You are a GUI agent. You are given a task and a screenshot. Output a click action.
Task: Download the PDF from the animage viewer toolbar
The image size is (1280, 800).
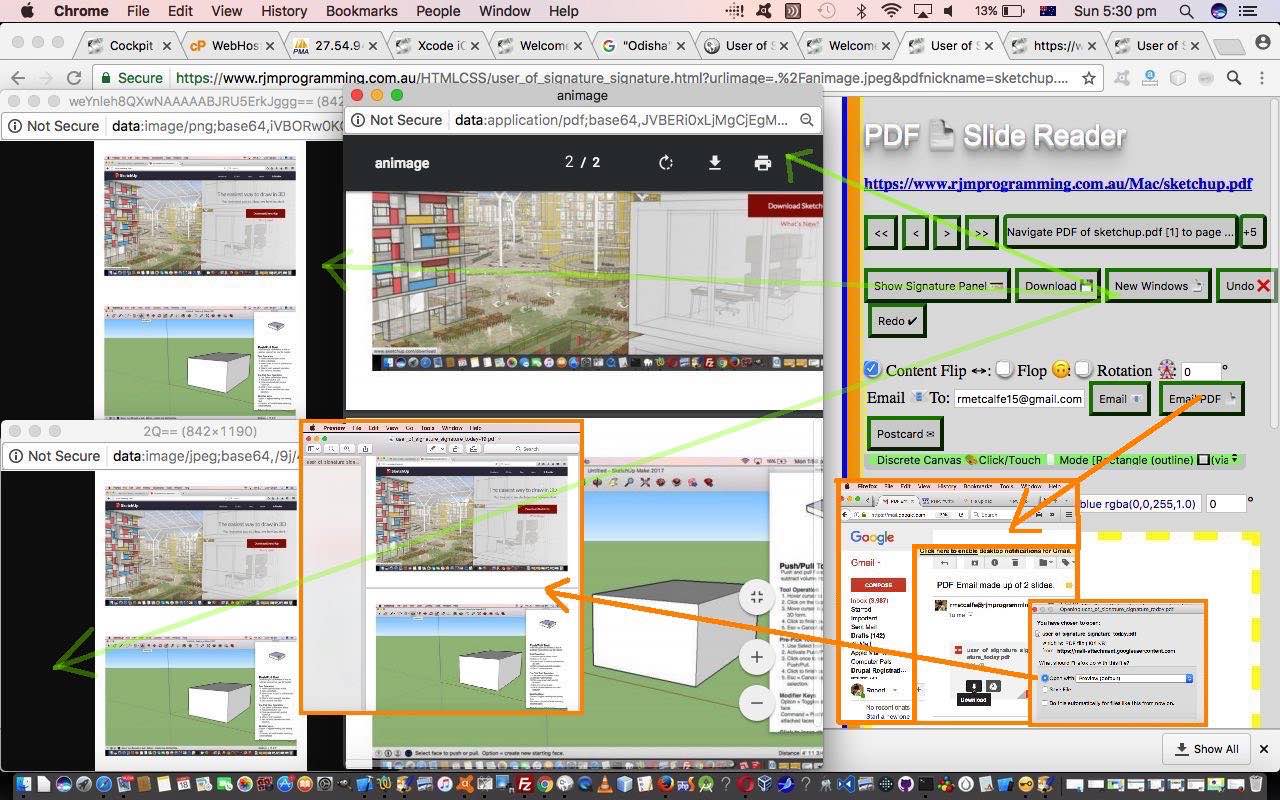click(x=715, y=163)
